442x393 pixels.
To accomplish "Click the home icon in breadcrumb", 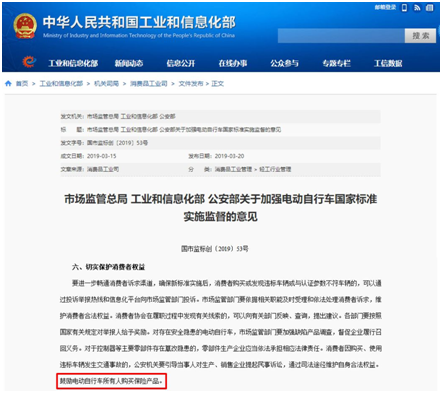I will pyautogui.click(x=8, y=83).
